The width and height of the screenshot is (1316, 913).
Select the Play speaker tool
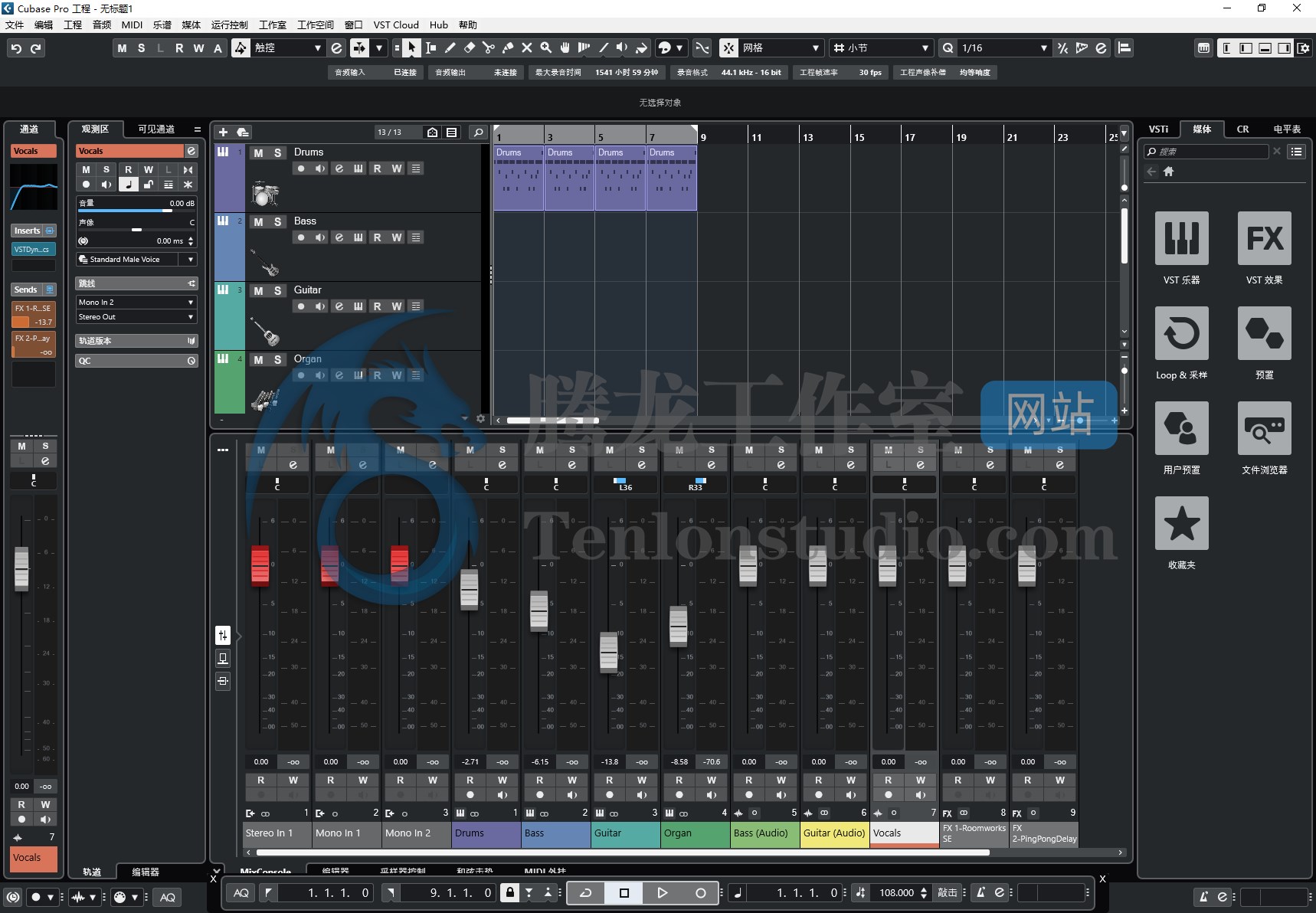(622, 48)
